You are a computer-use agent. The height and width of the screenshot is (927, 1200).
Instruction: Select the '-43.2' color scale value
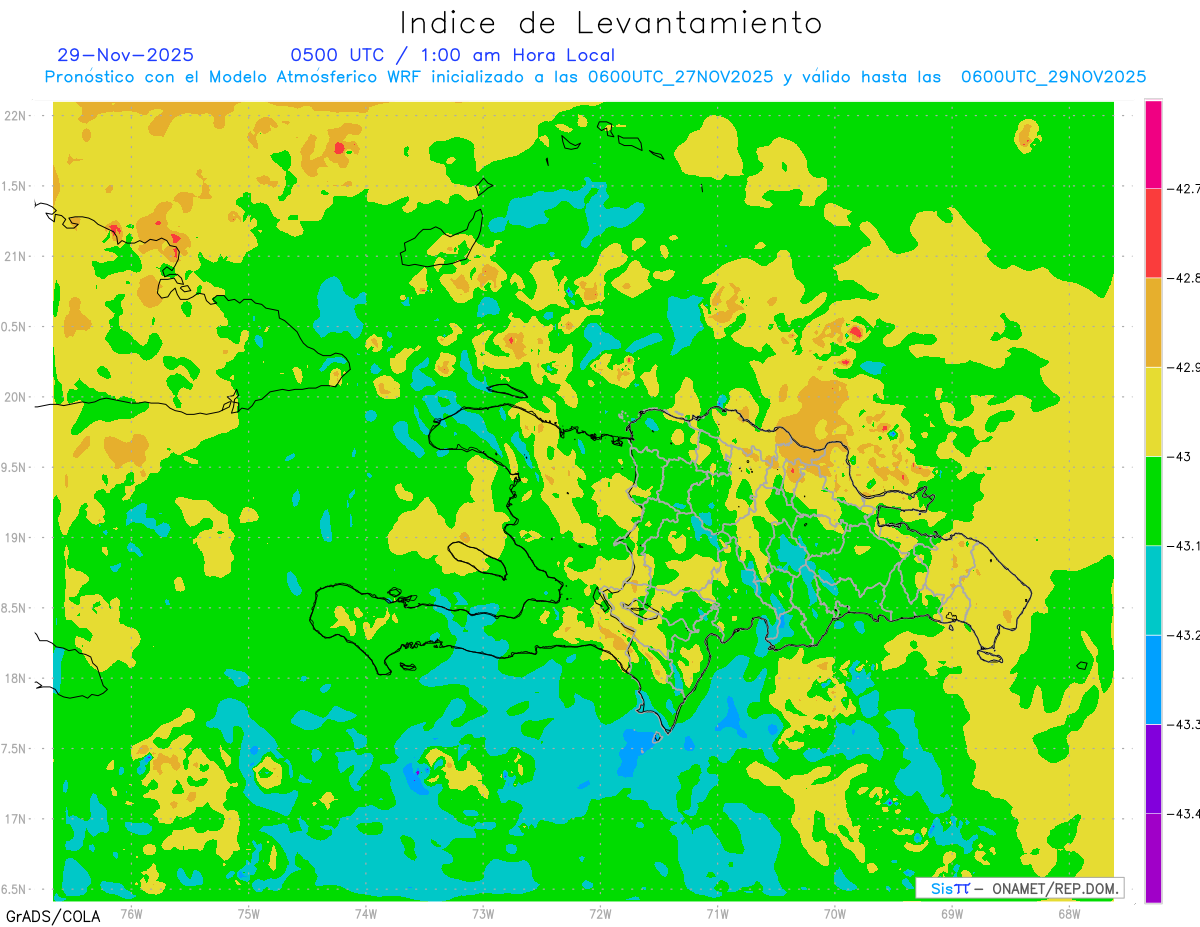pos(1185,634)
